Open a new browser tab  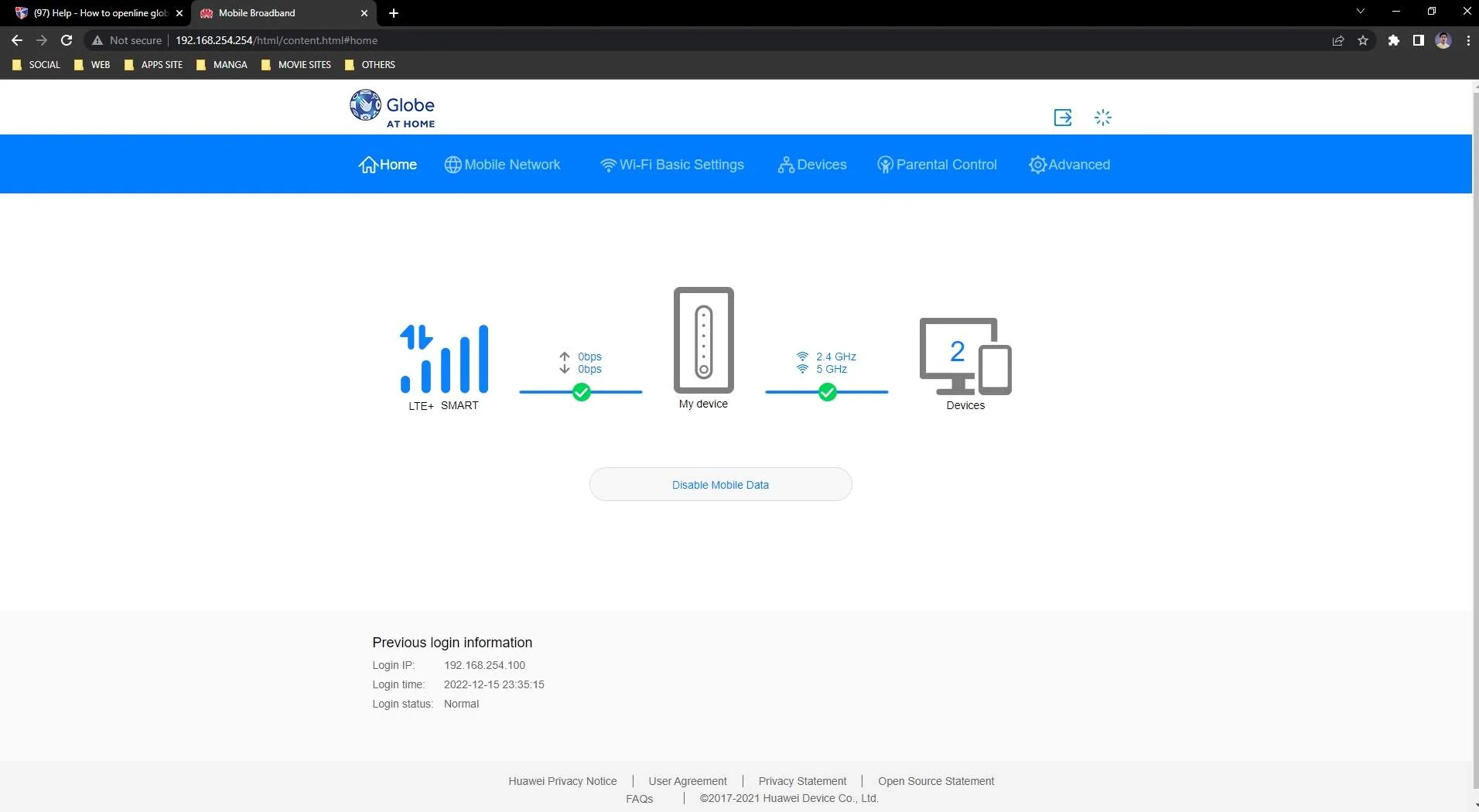(394, 13)
